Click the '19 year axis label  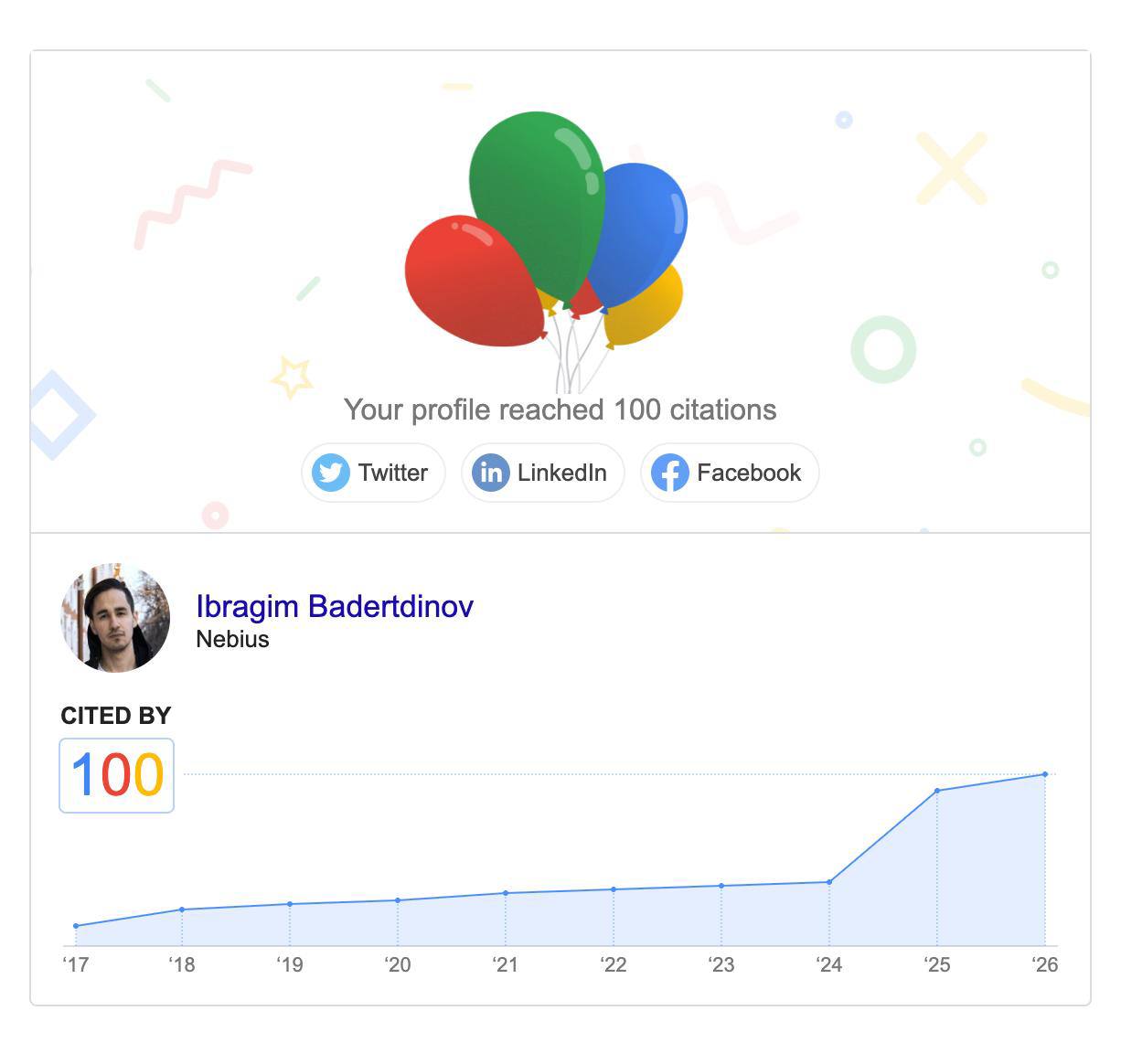point(289,964)
